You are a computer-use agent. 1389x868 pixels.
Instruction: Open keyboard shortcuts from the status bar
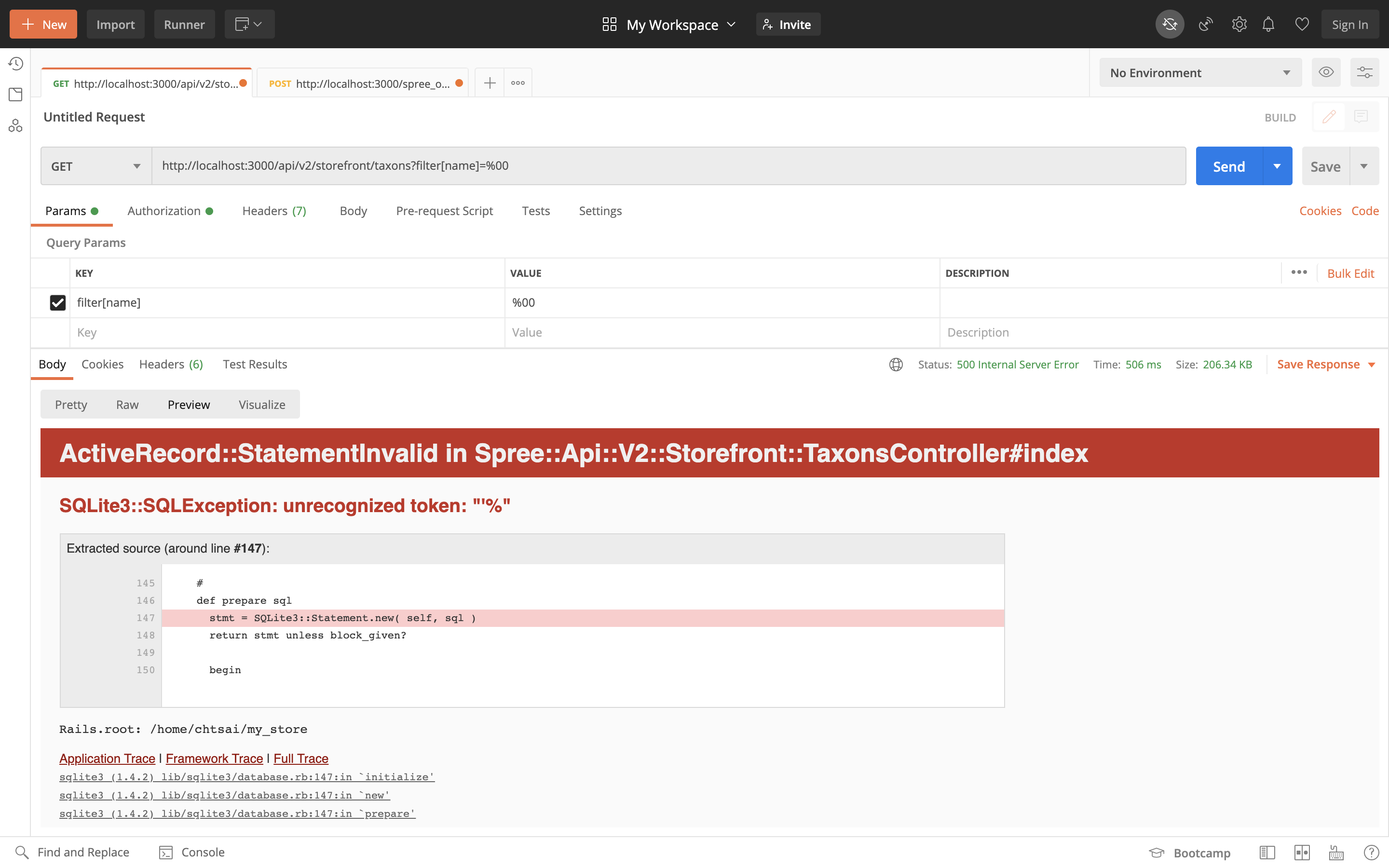tap(1335, 853)
